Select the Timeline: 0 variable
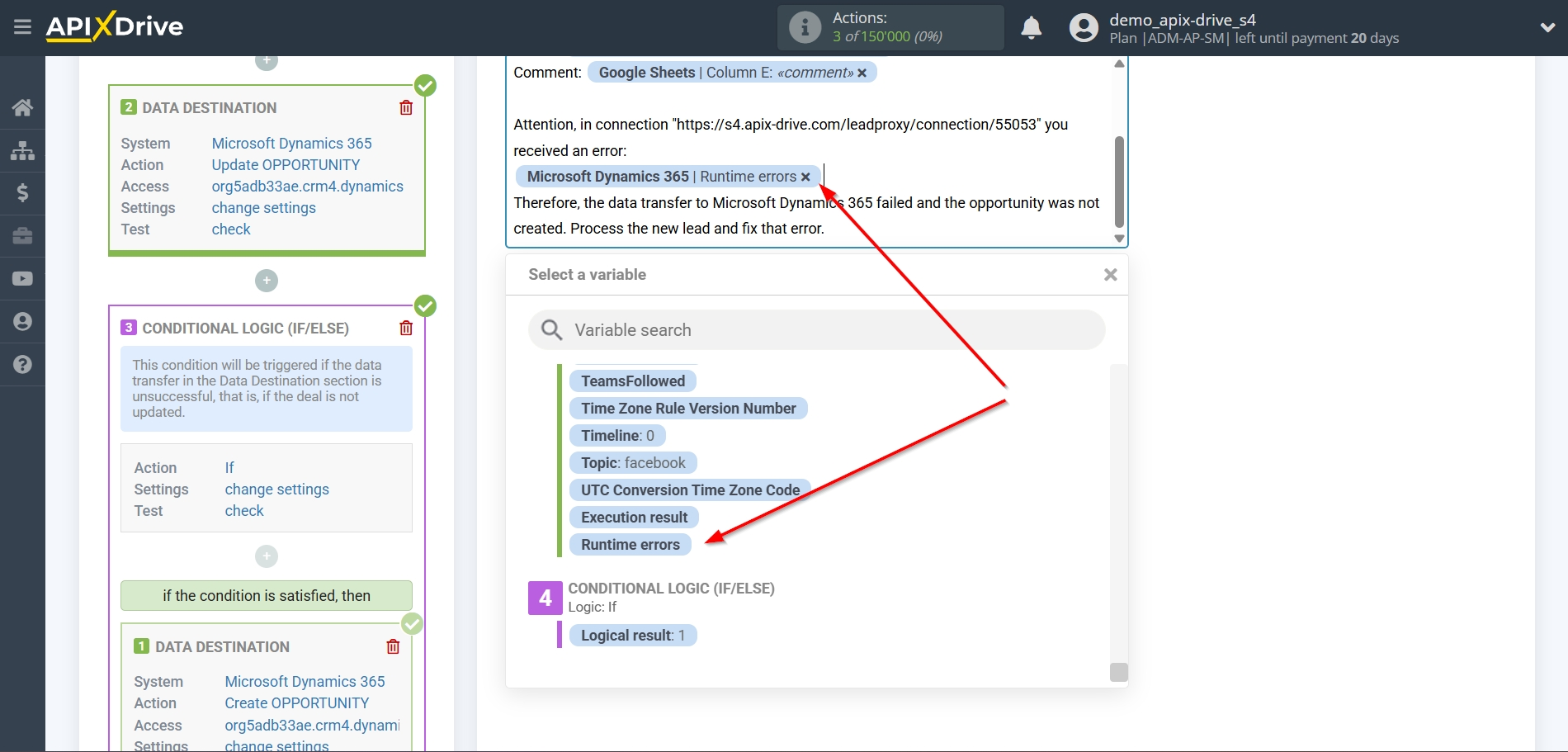Viewport: 1568px width, 752px height. 617,436
